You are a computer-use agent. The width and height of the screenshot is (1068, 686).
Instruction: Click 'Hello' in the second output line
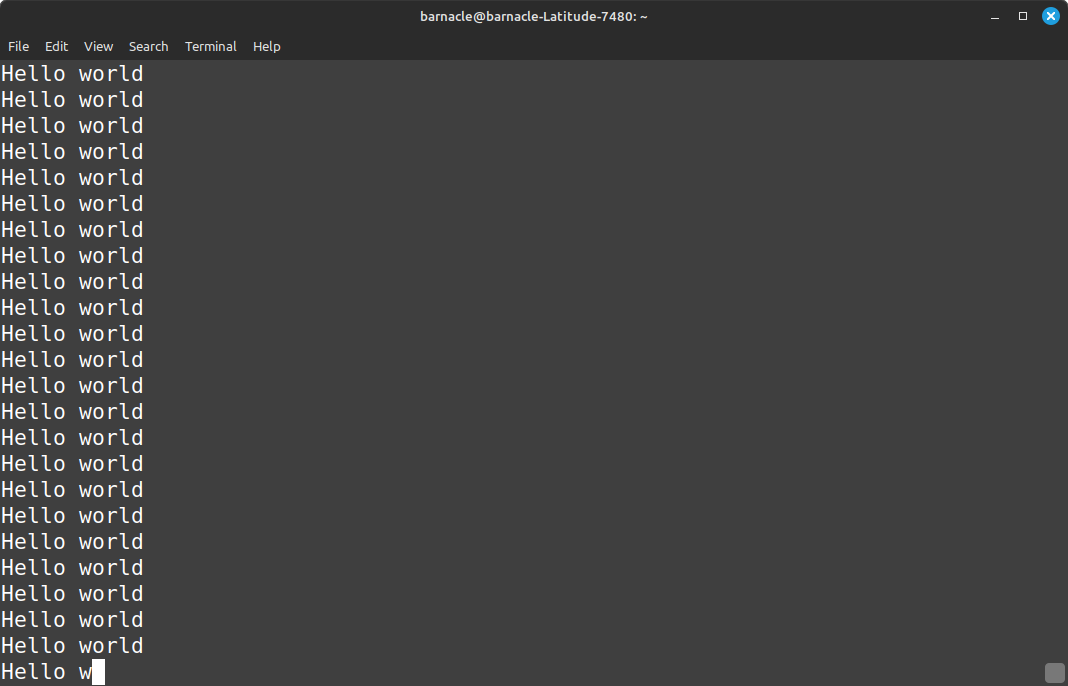33,100
